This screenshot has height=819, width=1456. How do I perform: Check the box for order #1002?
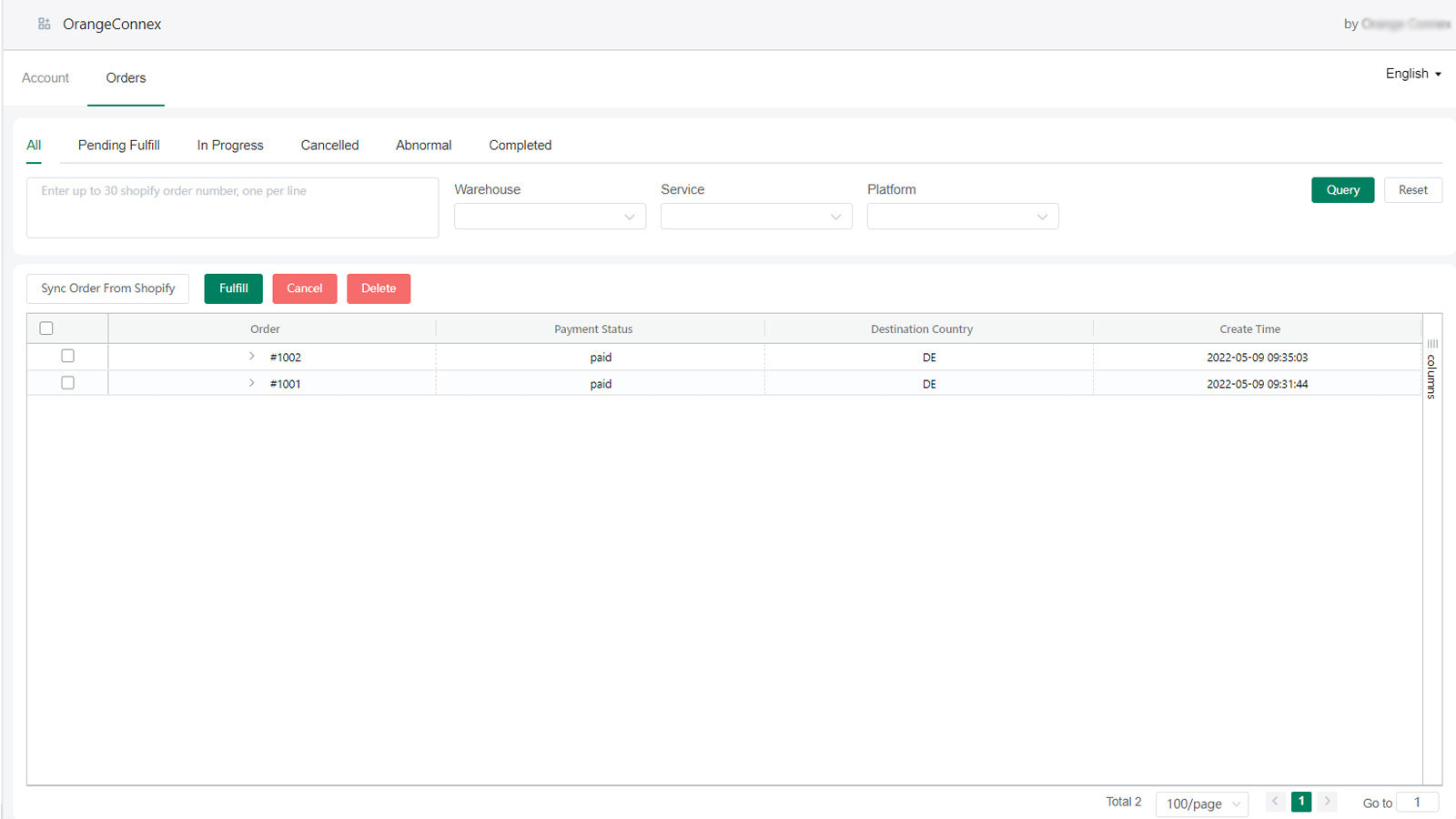coord(67,356)
